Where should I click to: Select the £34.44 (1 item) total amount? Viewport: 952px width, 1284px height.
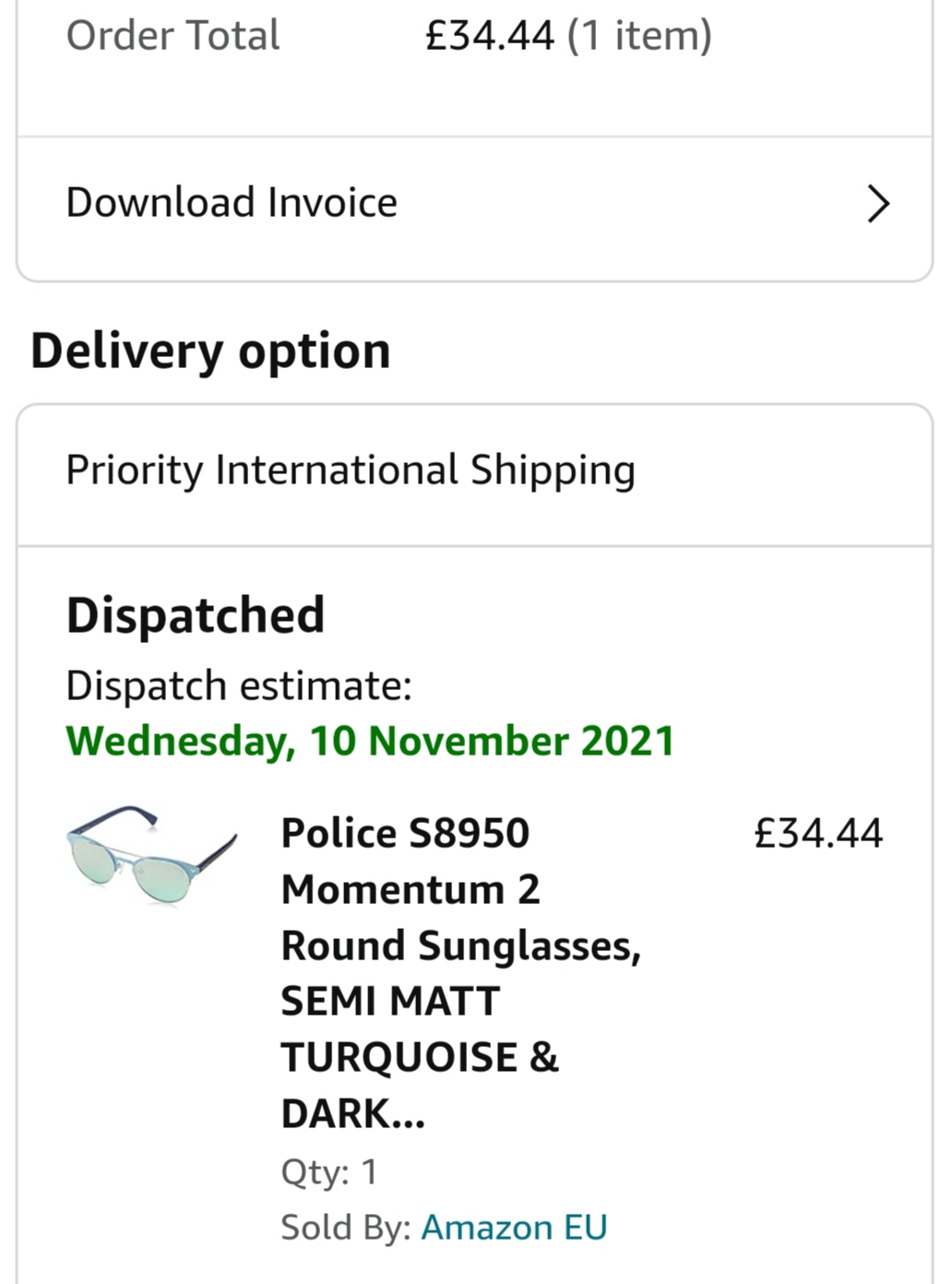point(568,37)
